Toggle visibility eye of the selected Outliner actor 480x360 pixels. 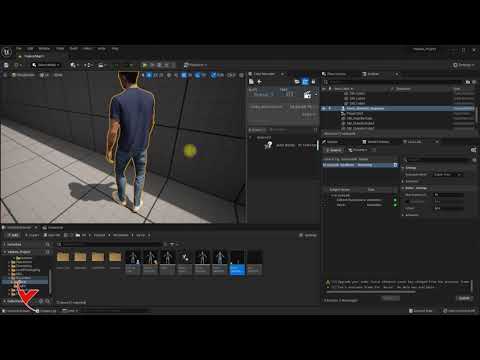point(324,108)
